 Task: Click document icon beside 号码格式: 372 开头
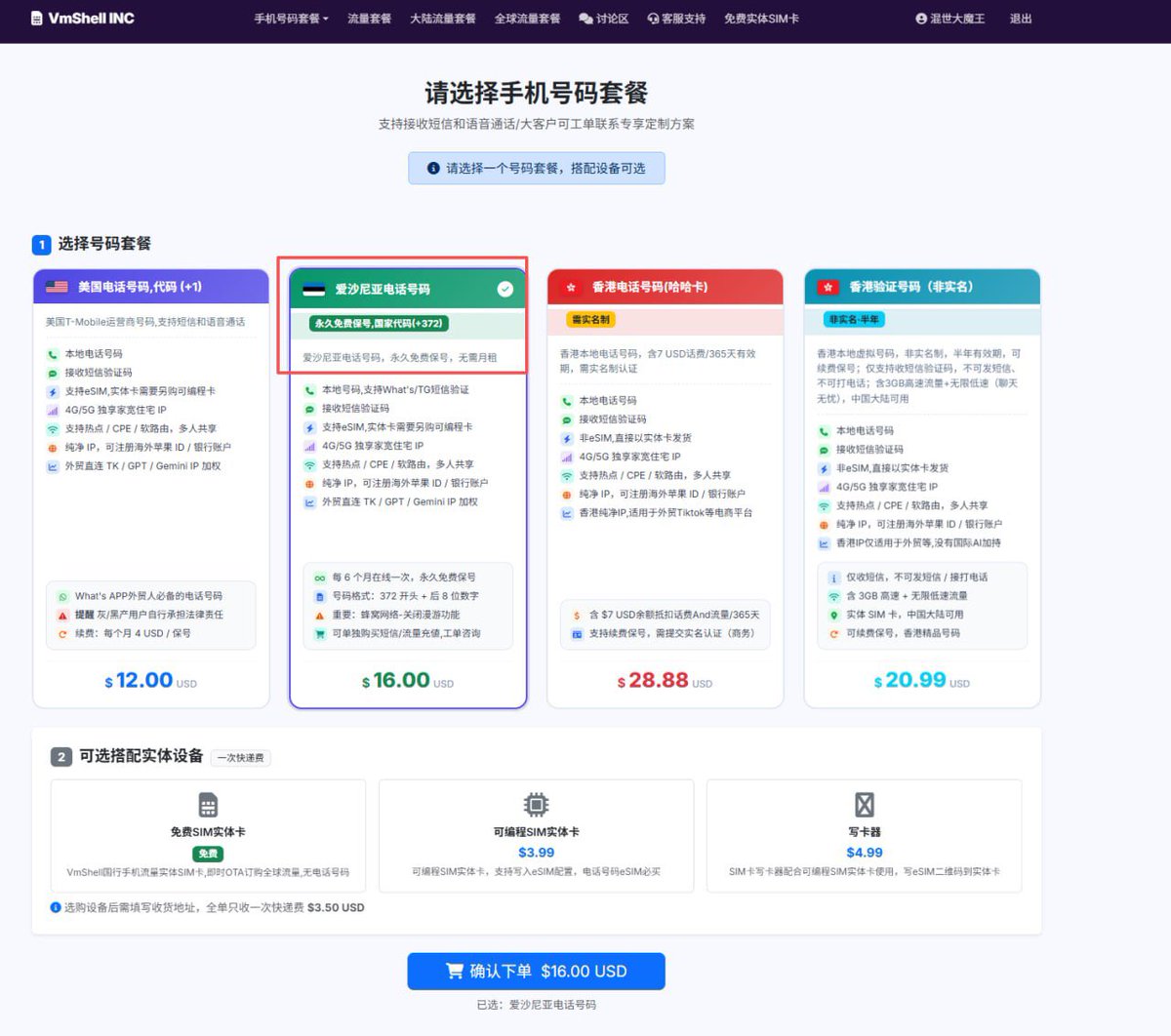(x=320, y=596)
